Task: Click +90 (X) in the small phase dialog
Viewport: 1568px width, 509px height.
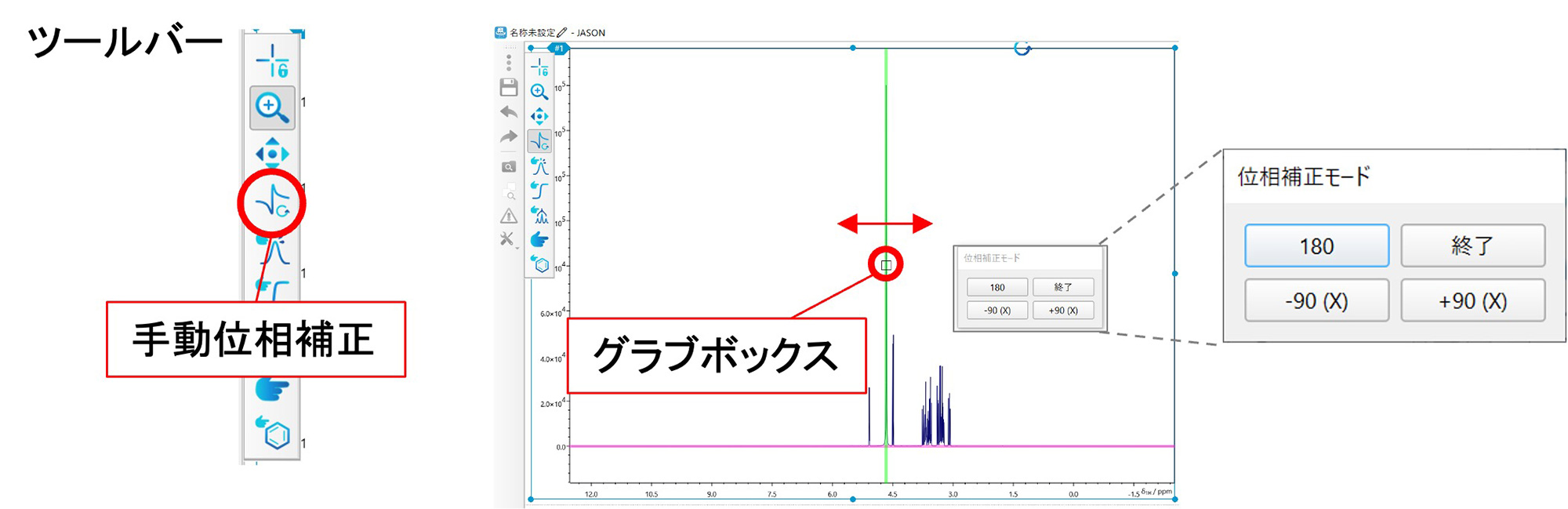Action: [x=1063, y=310]
